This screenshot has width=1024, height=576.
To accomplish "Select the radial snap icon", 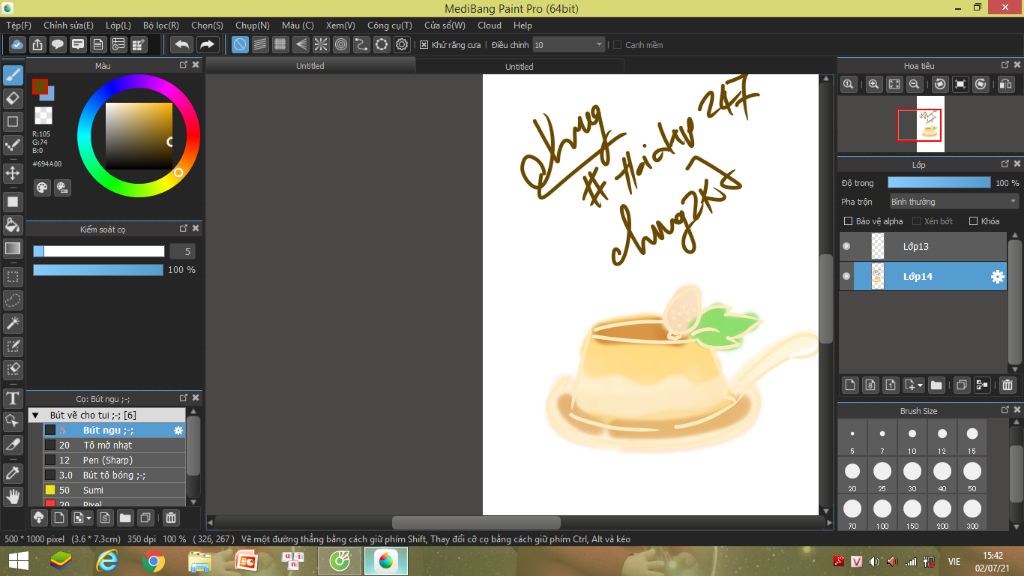I will pyautogui.click(x=321, y=44).
